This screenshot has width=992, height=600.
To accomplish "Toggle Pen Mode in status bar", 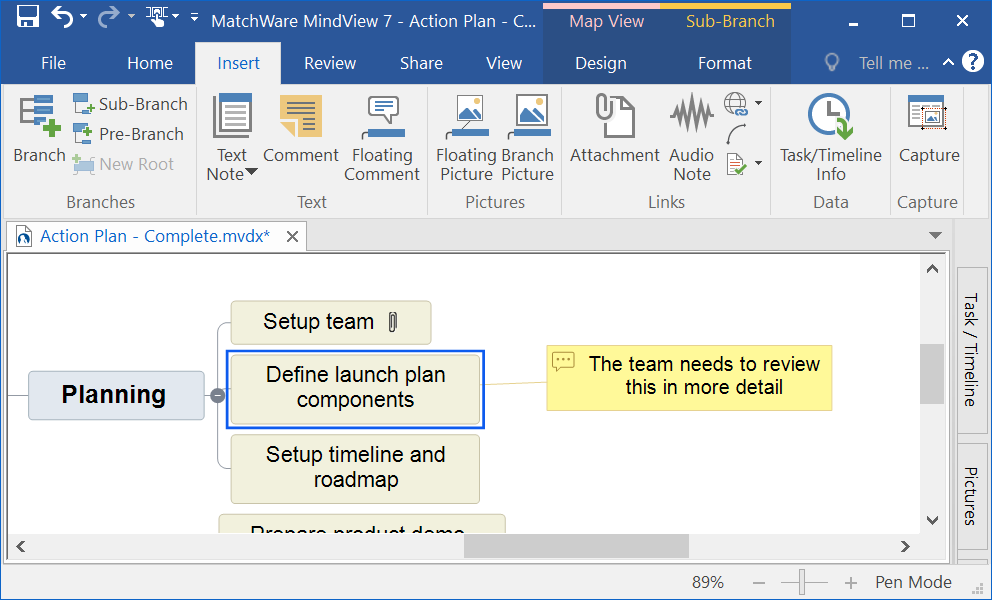I will pos(914,582).
